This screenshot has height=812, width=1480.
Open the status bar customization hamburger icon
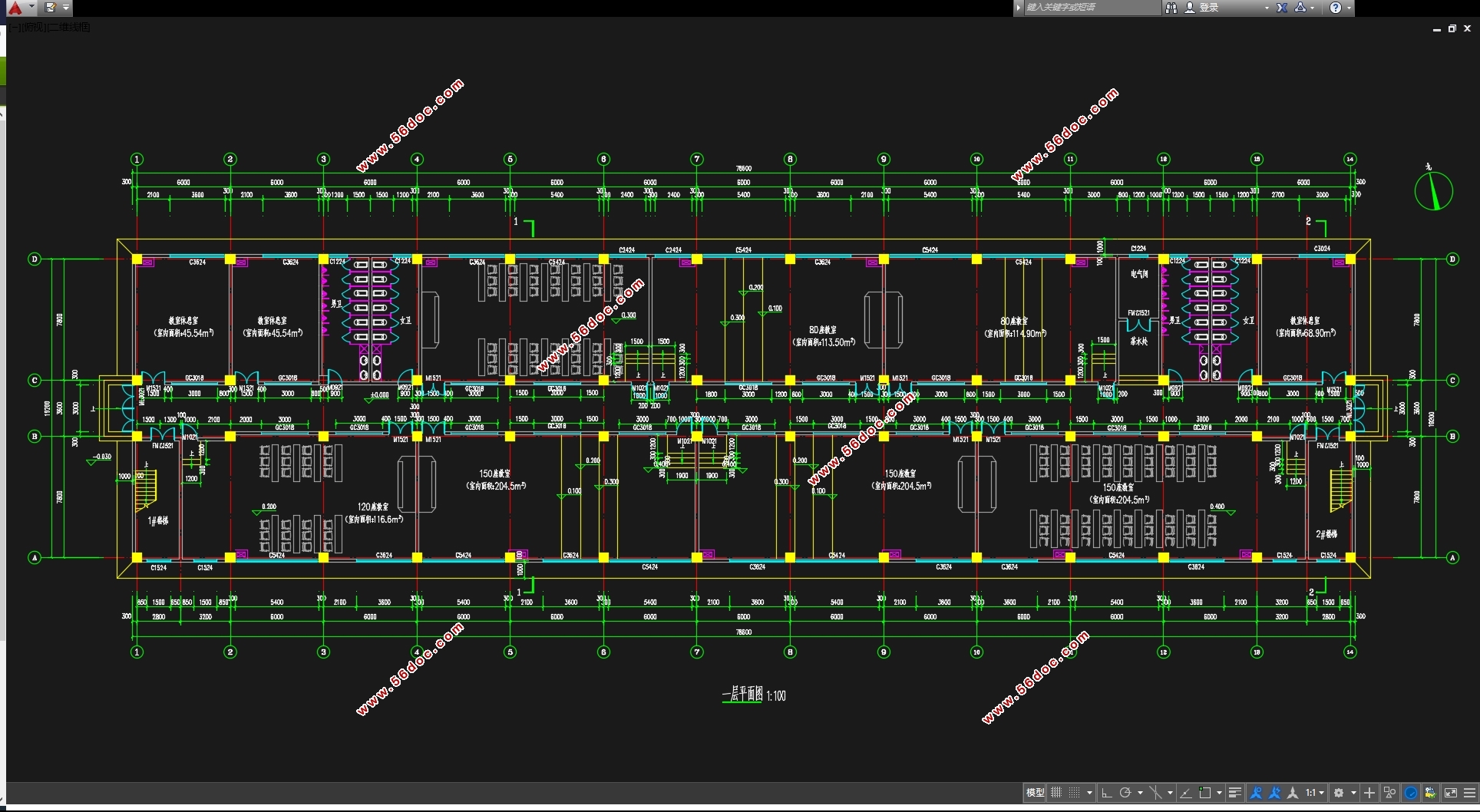[1470, 793]
